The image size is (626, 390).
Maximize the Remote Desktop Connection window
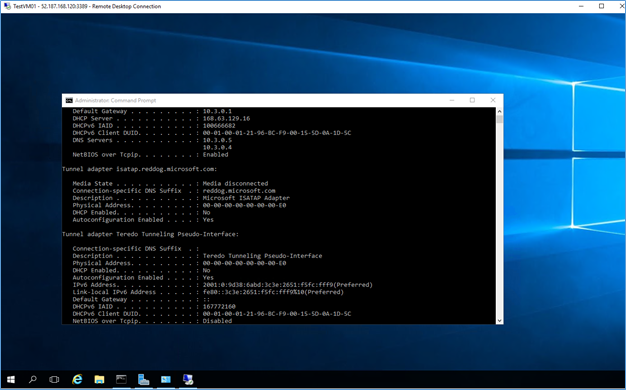point(601,6)
